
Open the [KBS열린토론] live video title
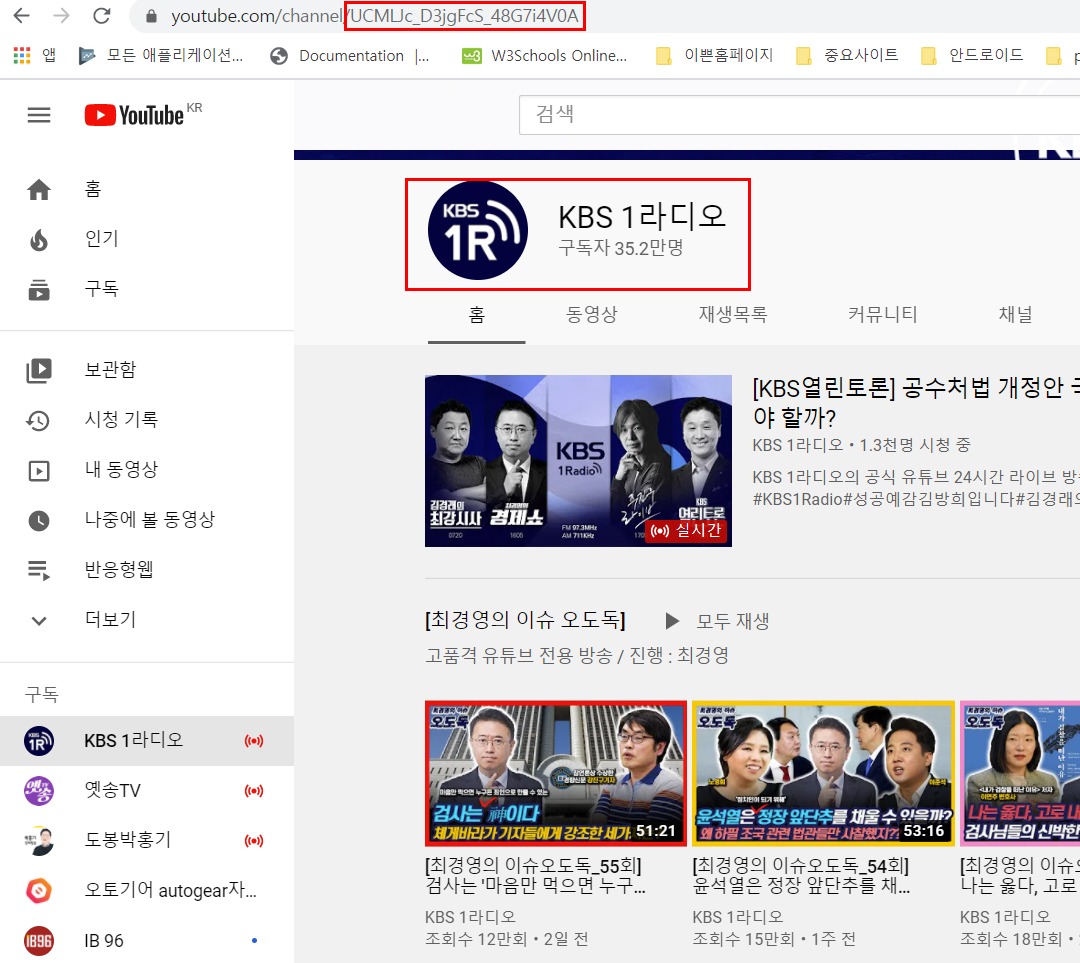tap(916, 402)
